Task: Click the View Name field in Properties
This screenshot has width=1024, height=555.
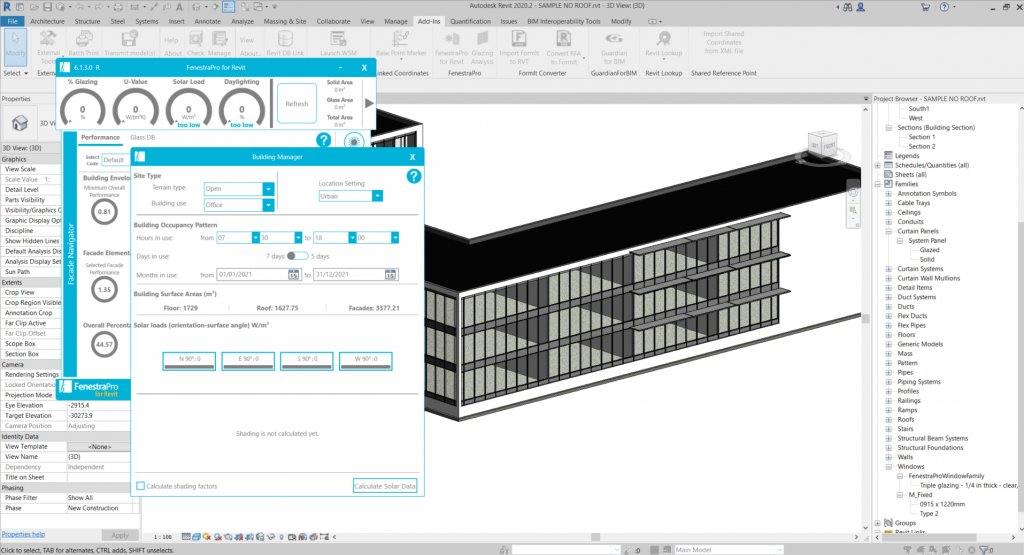Action: tap(99, 457)
